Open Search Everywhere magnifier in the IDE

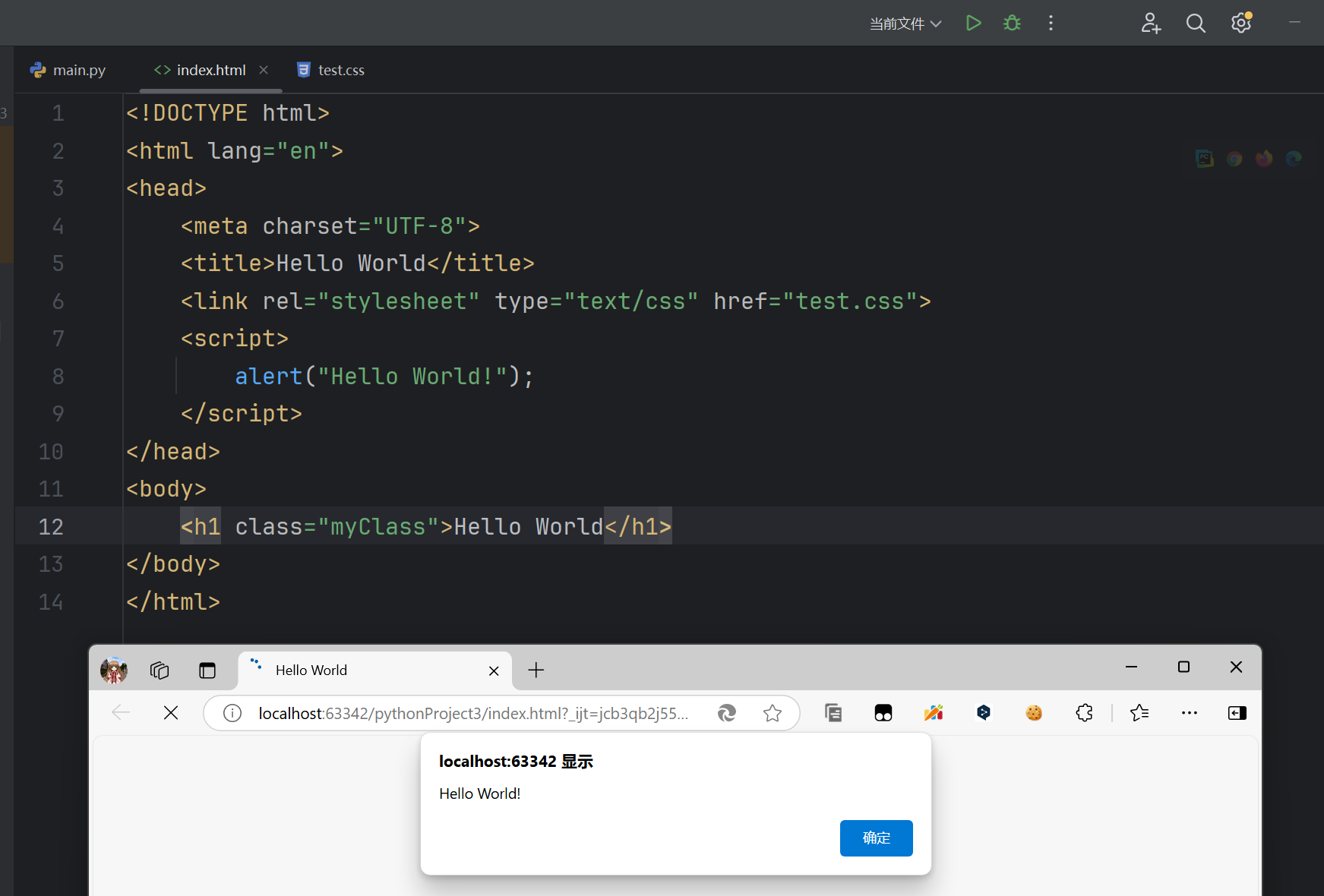tap(1196, 24)
